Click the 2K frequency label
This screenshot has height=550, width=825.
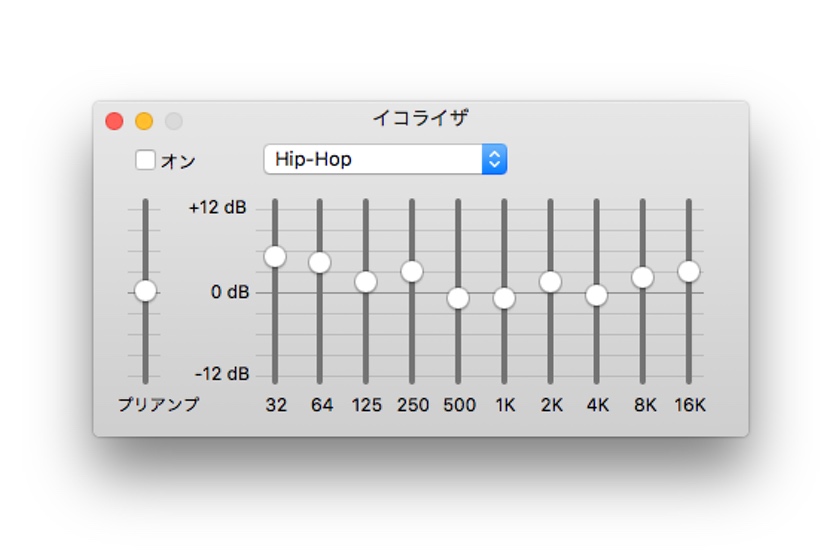point(551,405)
